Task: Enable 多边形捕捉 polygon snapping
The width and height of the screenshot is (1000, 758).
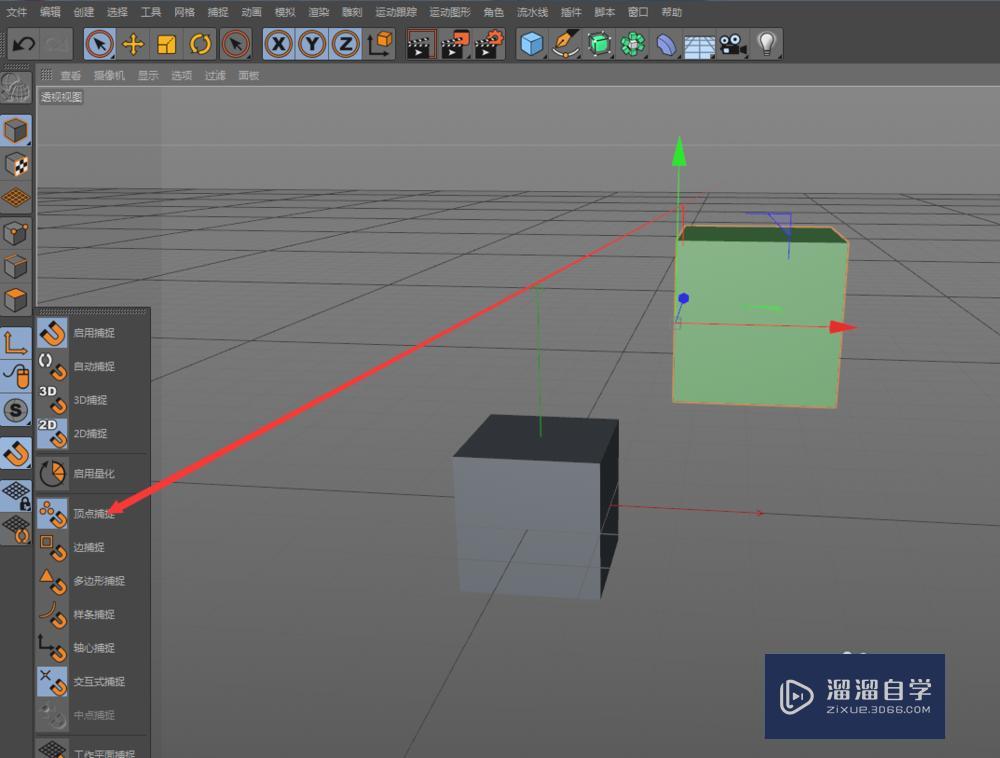Action: (x=92, y=581)
